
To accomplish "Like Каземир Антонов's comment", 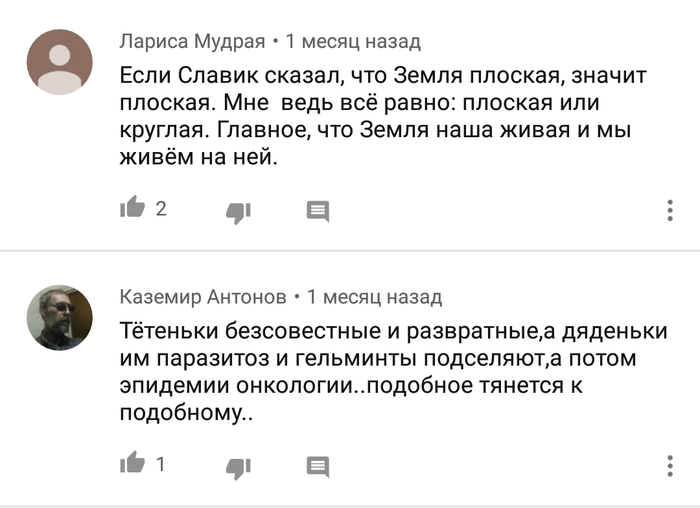I will [132, 465].
